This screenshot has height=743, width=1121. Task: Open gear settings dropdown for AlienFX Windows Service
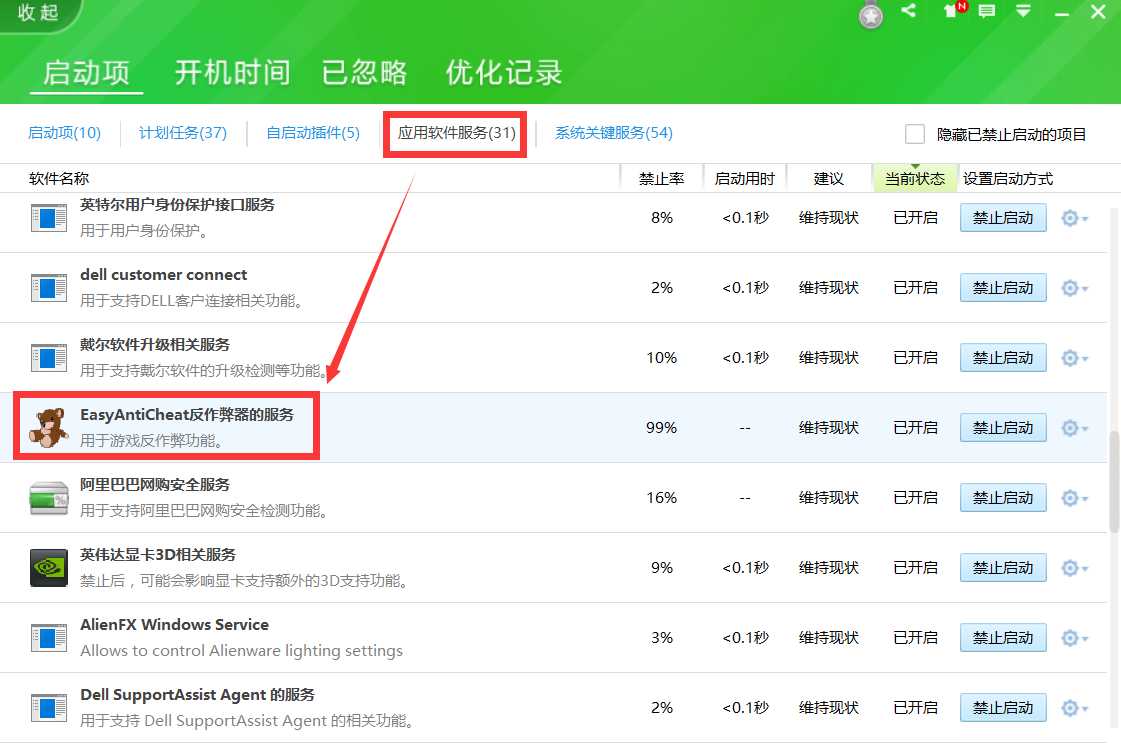click(x=1074, y=638)
